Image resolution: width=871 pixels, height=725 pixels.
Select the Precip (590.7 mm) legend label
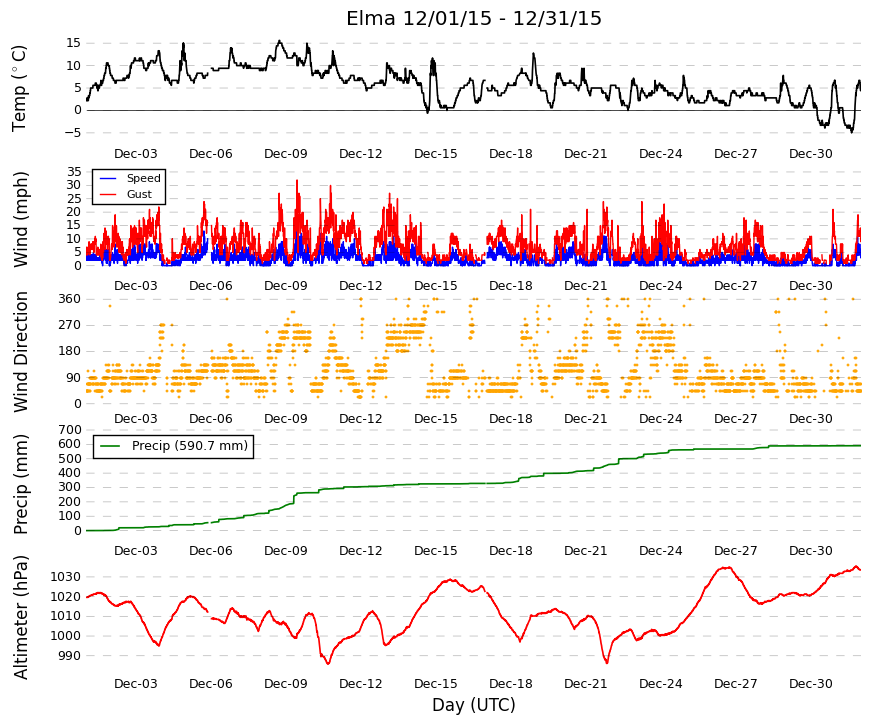point(190,446)
